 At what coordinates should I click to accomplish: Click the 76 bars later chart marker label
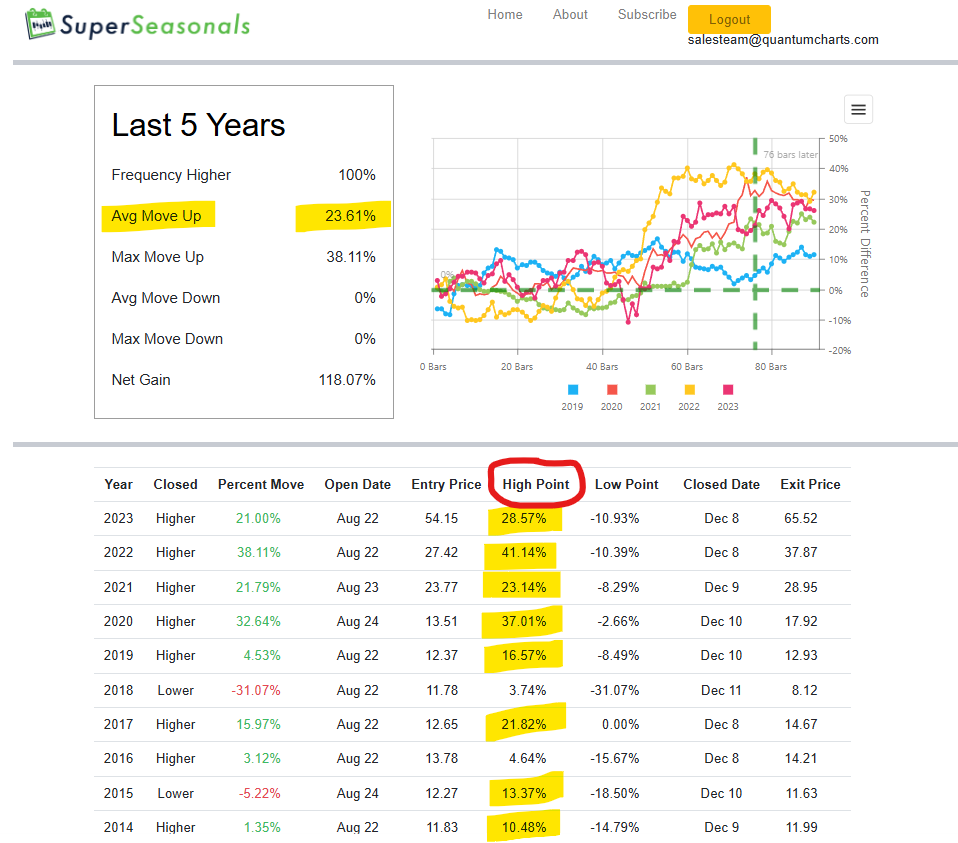[790, 155]
